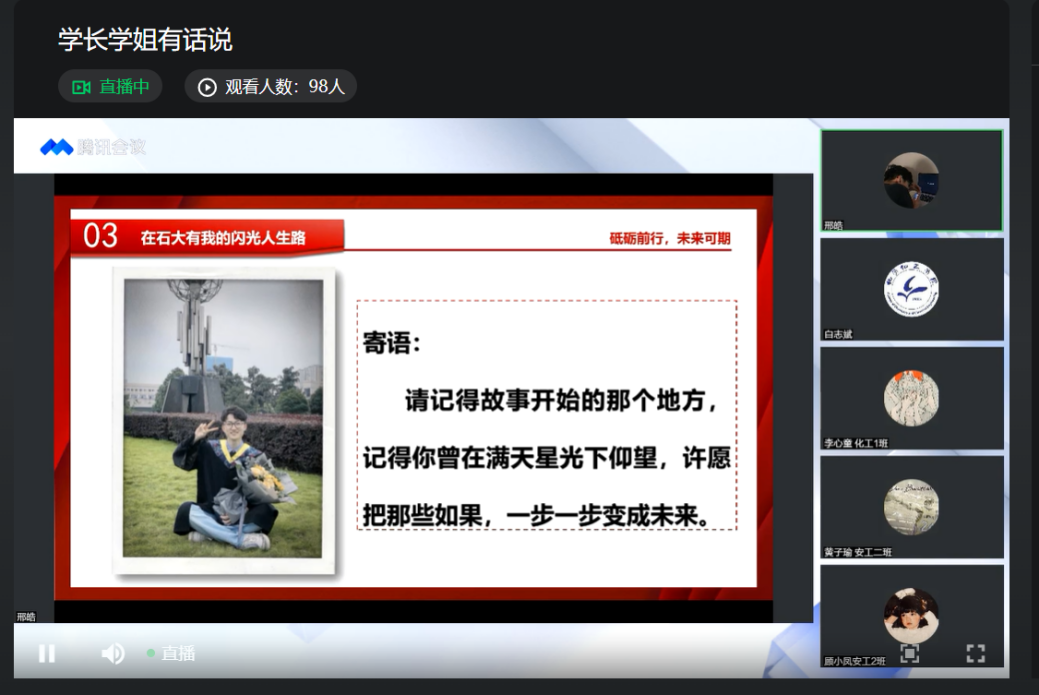Pause the live stream playback
This screenshot has width=1039, height=695.
(x=46, y=653)
